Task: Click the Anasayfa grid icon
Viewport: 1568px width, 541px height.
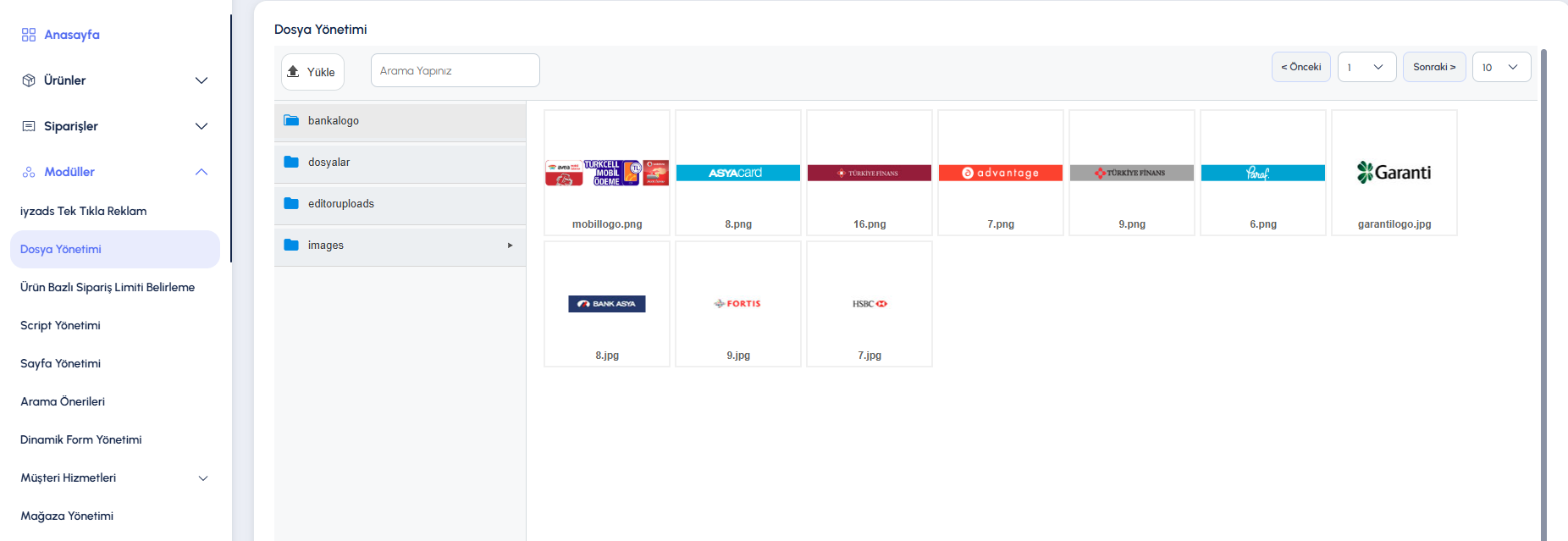Action: (x=29, y=35)
